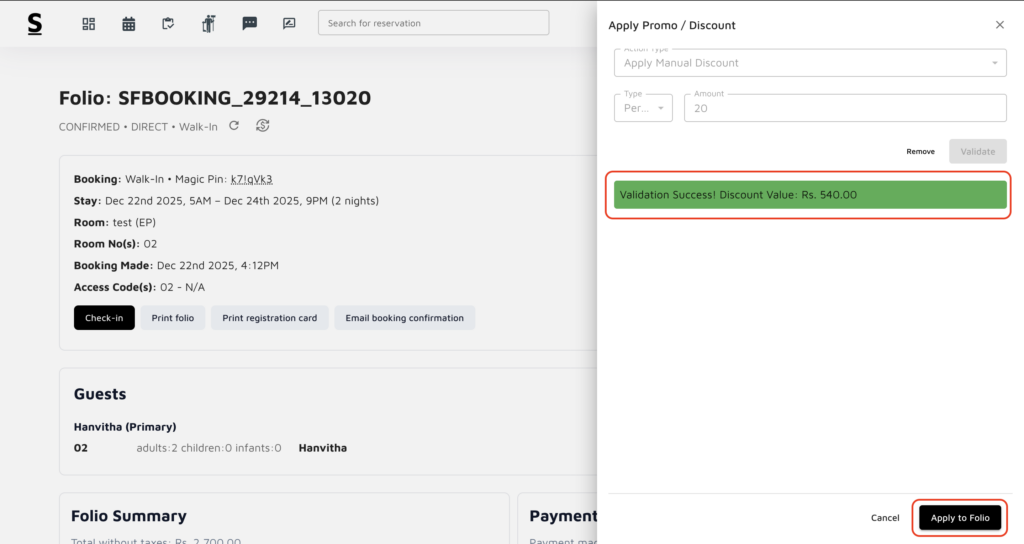Click the feedback review icon
Image resolution: width=1024 pixels, height=544 pixels.
pos(289,24)
